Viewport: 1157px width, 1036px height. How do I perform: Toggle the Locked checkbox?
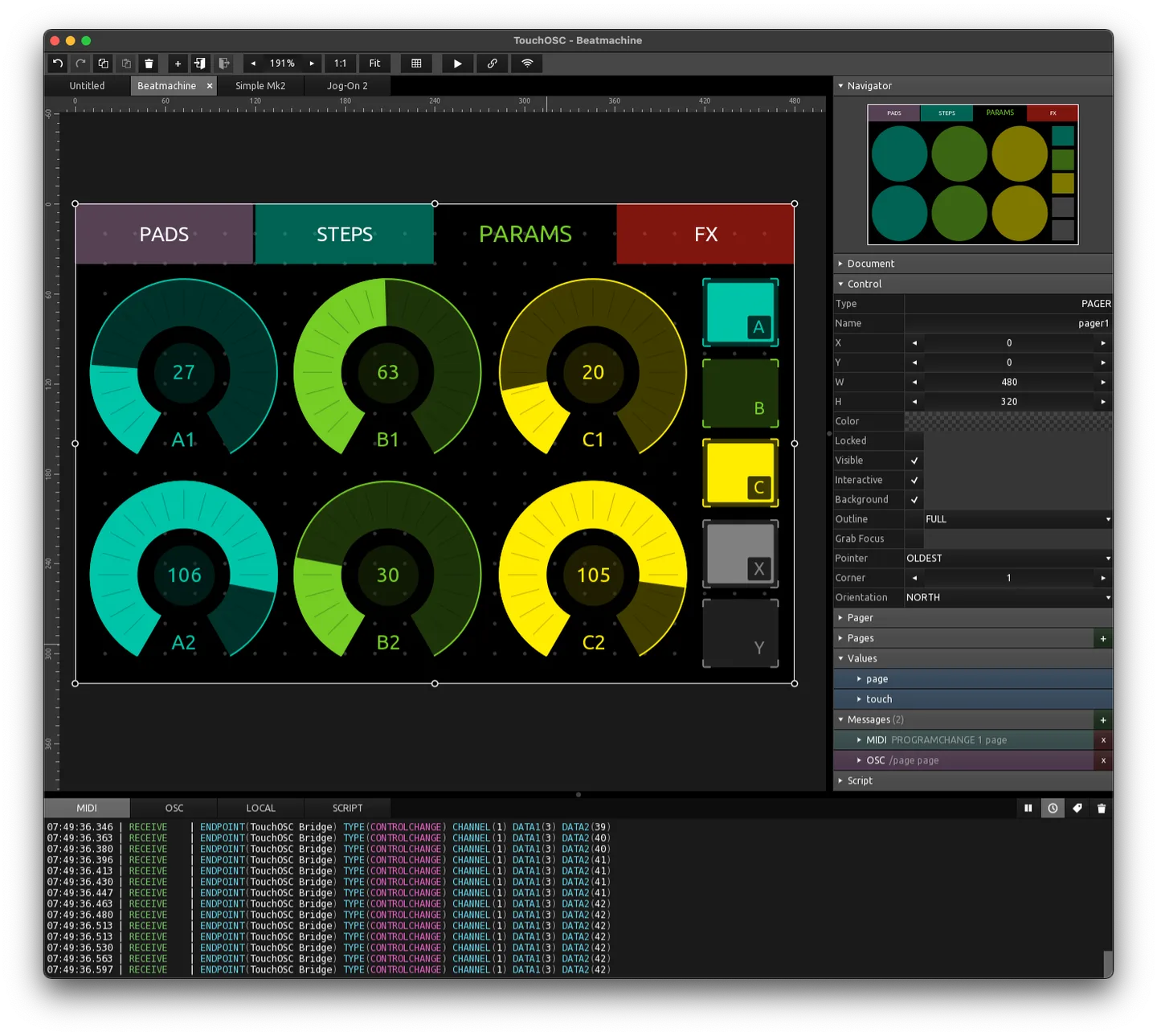pyautogui.click(x=914, y=441)
